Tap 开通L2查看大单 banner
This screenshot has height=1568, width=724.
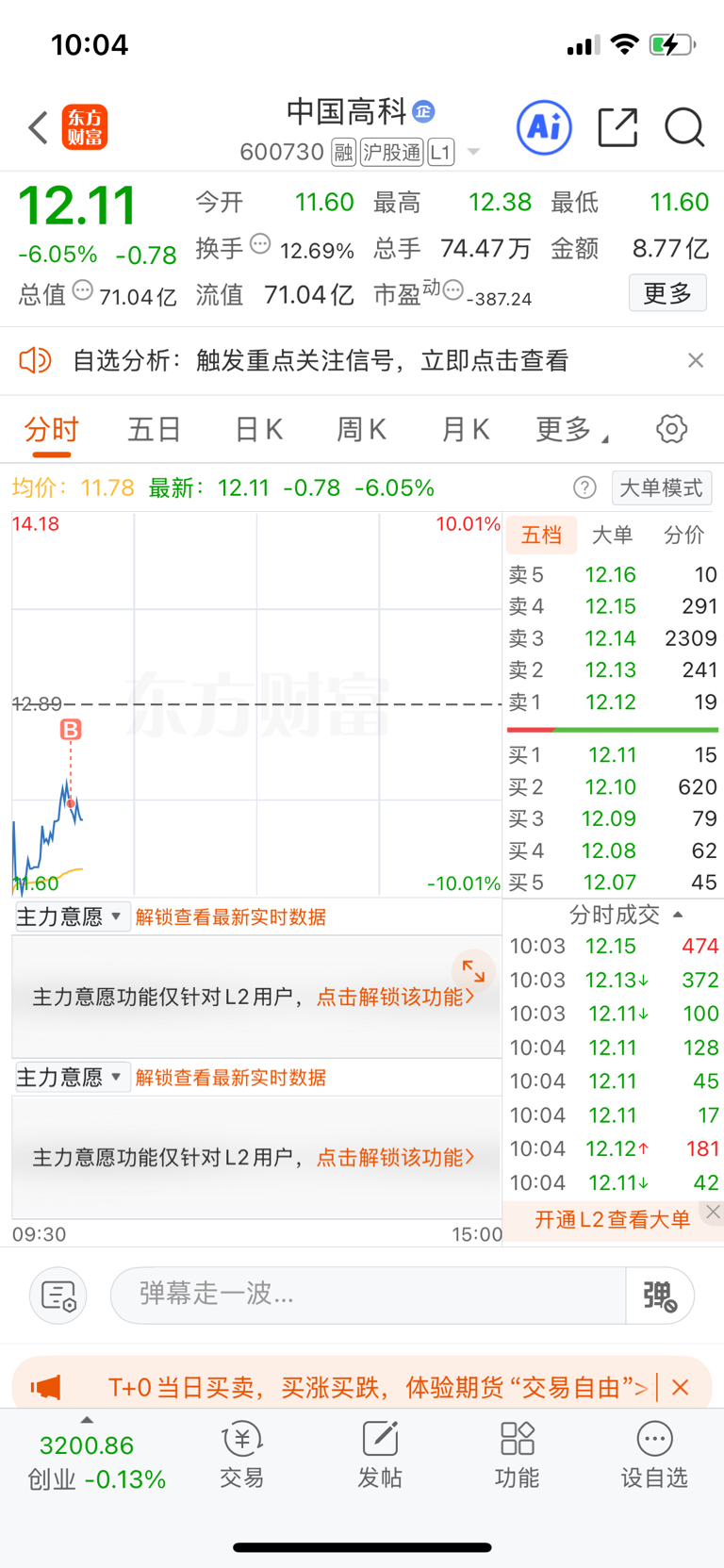(x=612, y=1219)
